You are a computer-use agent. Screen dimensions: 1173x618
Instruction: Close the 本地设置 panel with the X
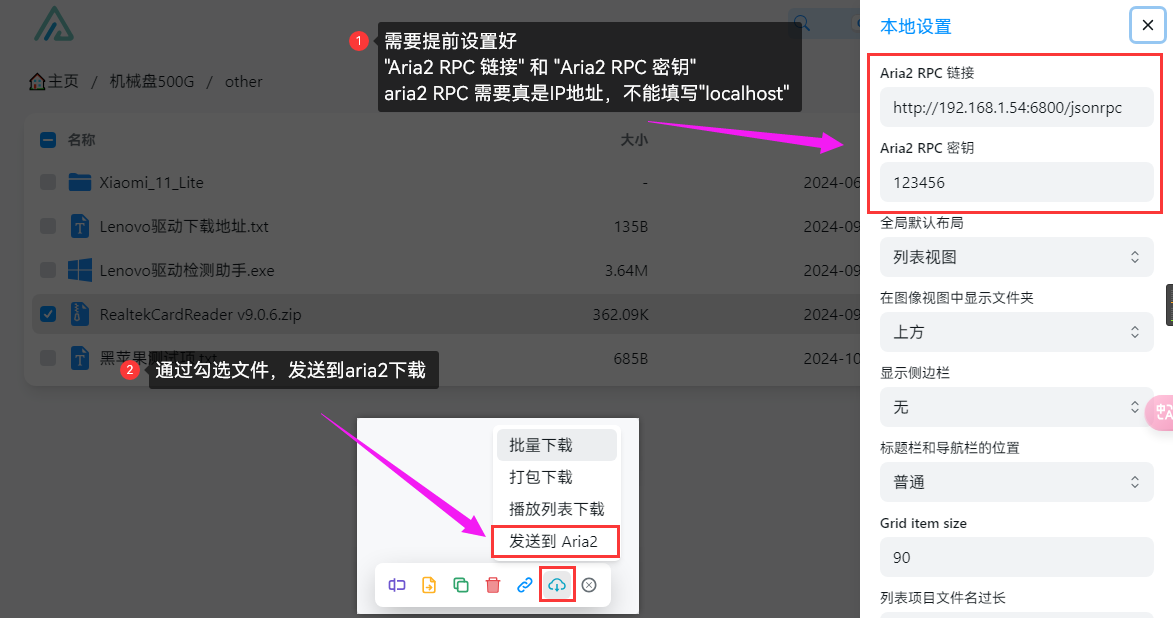tap(1148, 25)
